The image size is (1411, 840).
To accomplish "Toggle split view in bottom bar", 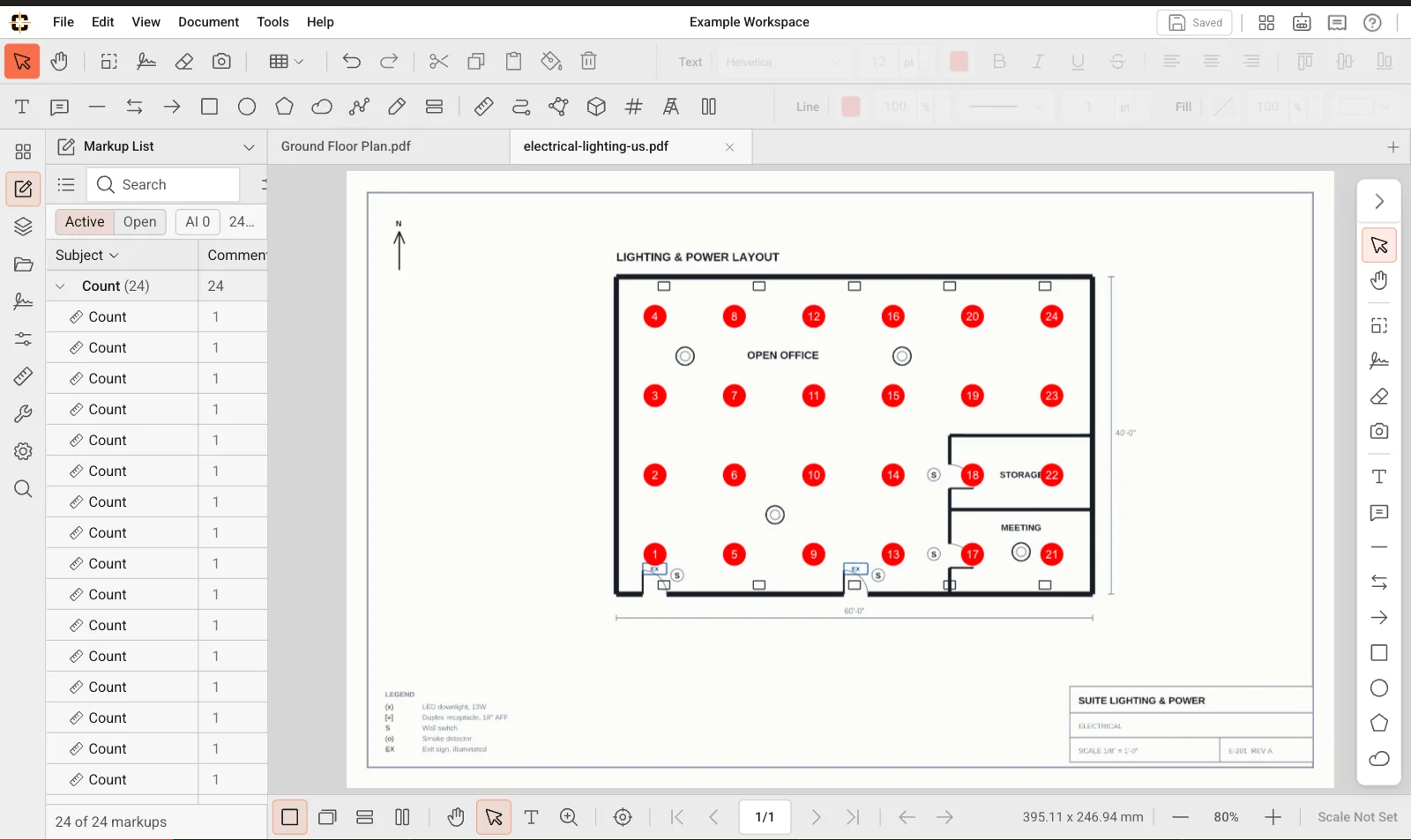I will pos(402,818).
